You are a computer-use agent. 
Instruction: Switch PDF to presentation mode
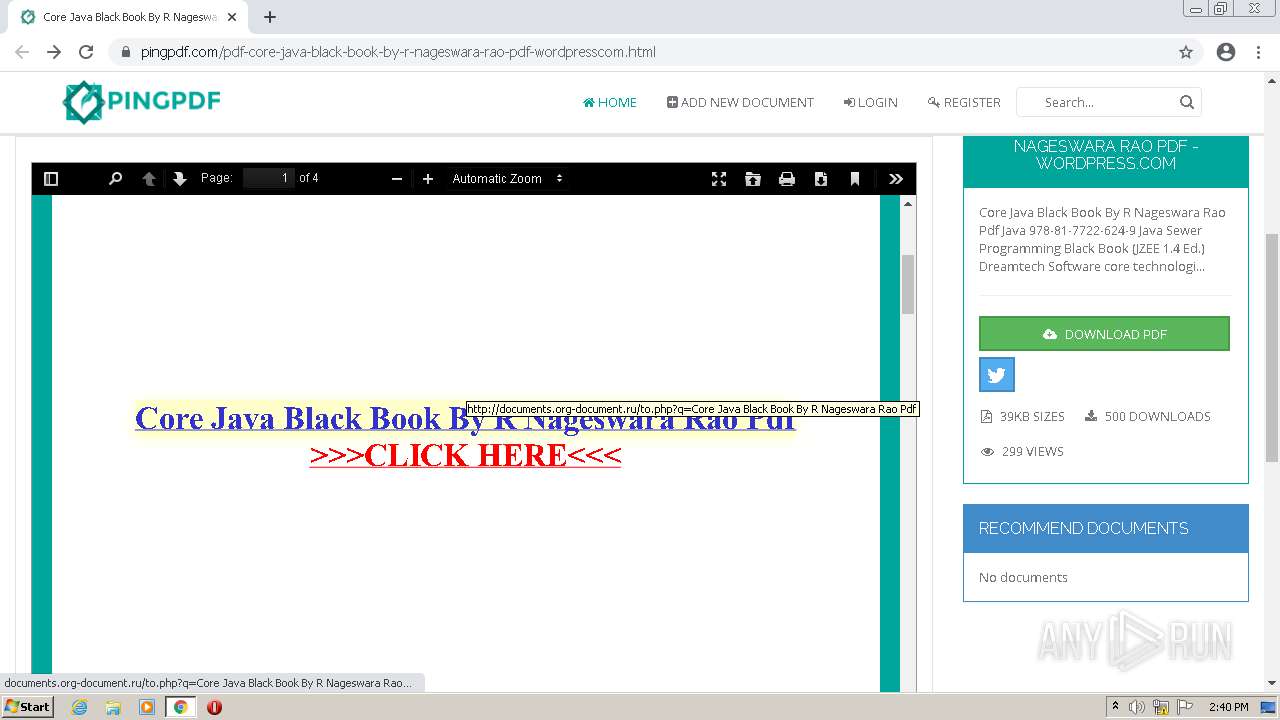coord(719,179)
